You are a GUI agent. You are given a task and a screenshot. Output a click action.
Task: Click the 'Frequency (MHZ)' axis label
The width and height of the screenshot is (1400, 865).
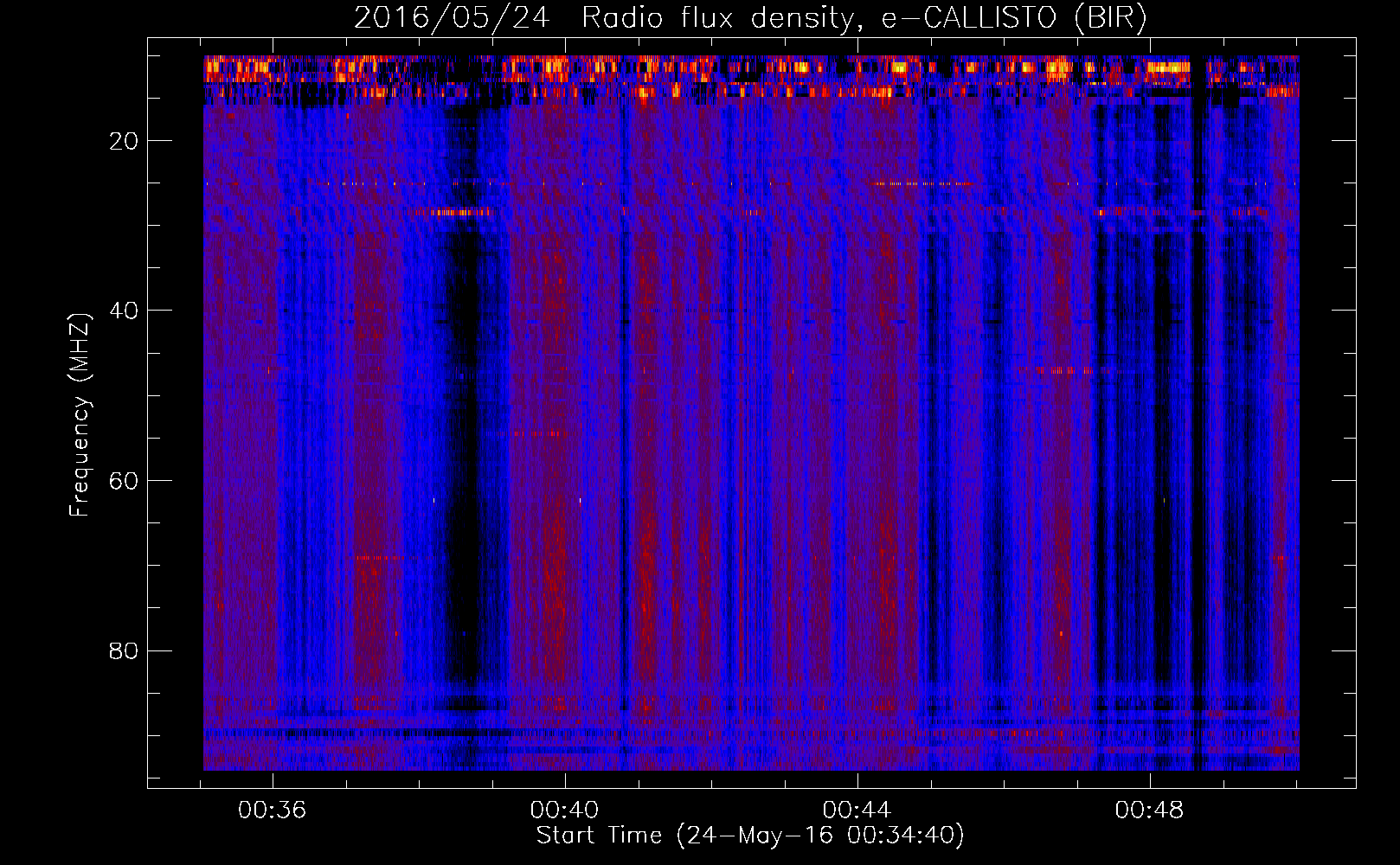[79, 415]
